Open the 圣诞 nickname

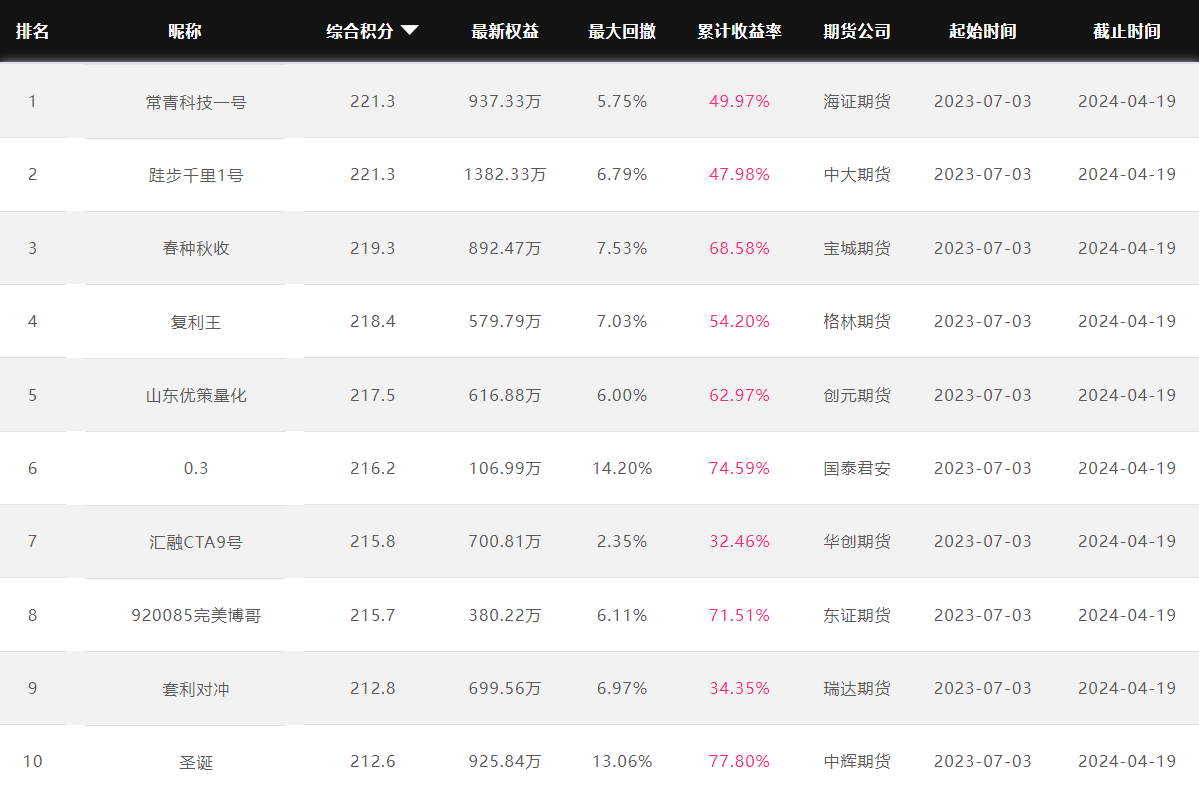tap(196, 762)
